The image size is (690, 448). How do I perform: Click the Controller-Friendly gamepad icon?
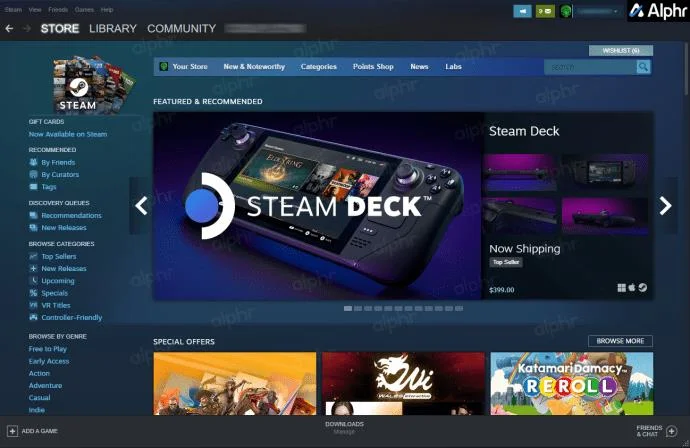(x=33, y=317)
